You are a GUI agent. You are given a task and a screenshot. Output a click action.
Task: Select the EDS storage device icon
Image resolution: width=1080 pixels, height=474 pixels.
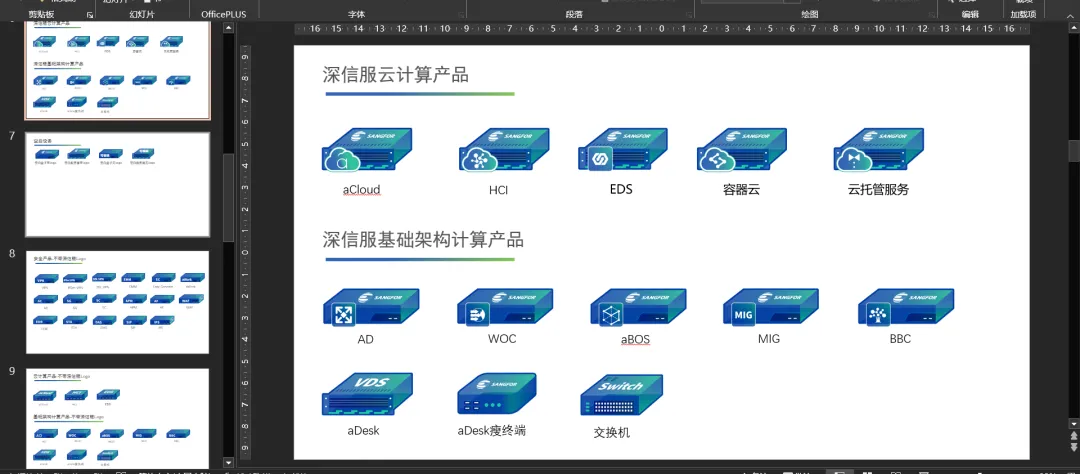click(623, 150)
